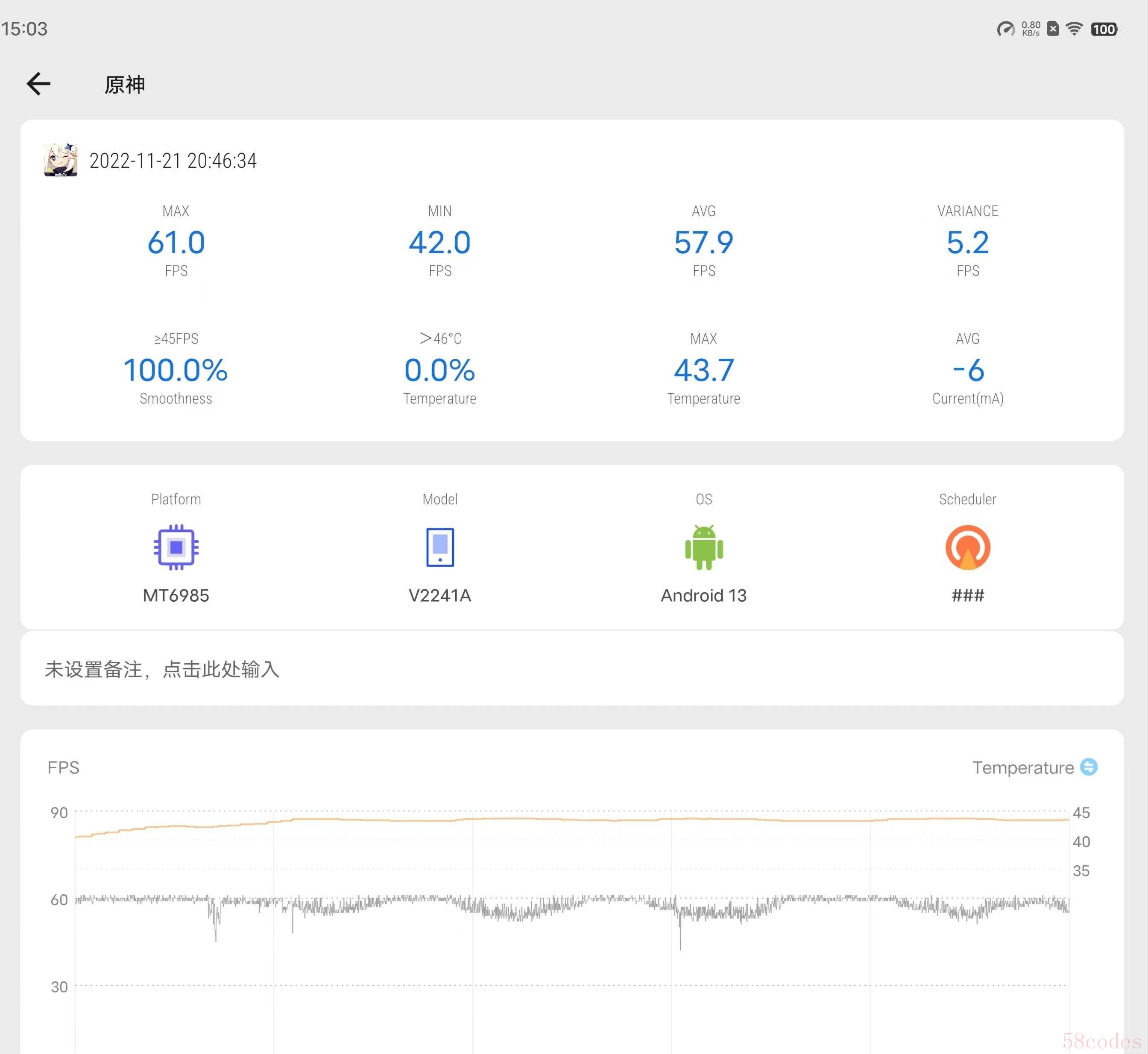
Task: Tap the 100.0% Smoothness value
Action: tap(176, 370)
